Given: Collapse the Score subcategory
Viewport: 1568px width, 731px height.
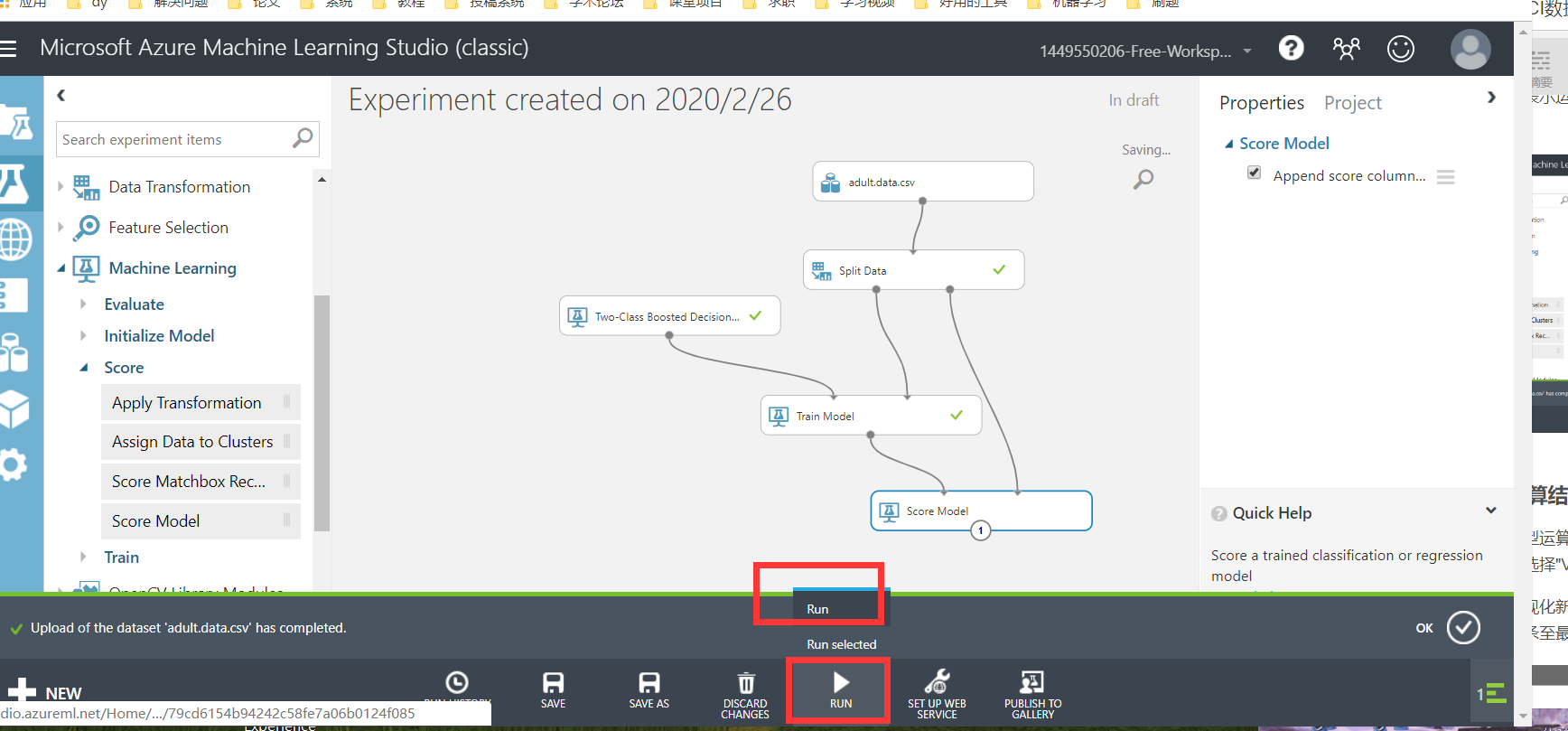Looking at the screenshot, I should [x=83, y=368].
